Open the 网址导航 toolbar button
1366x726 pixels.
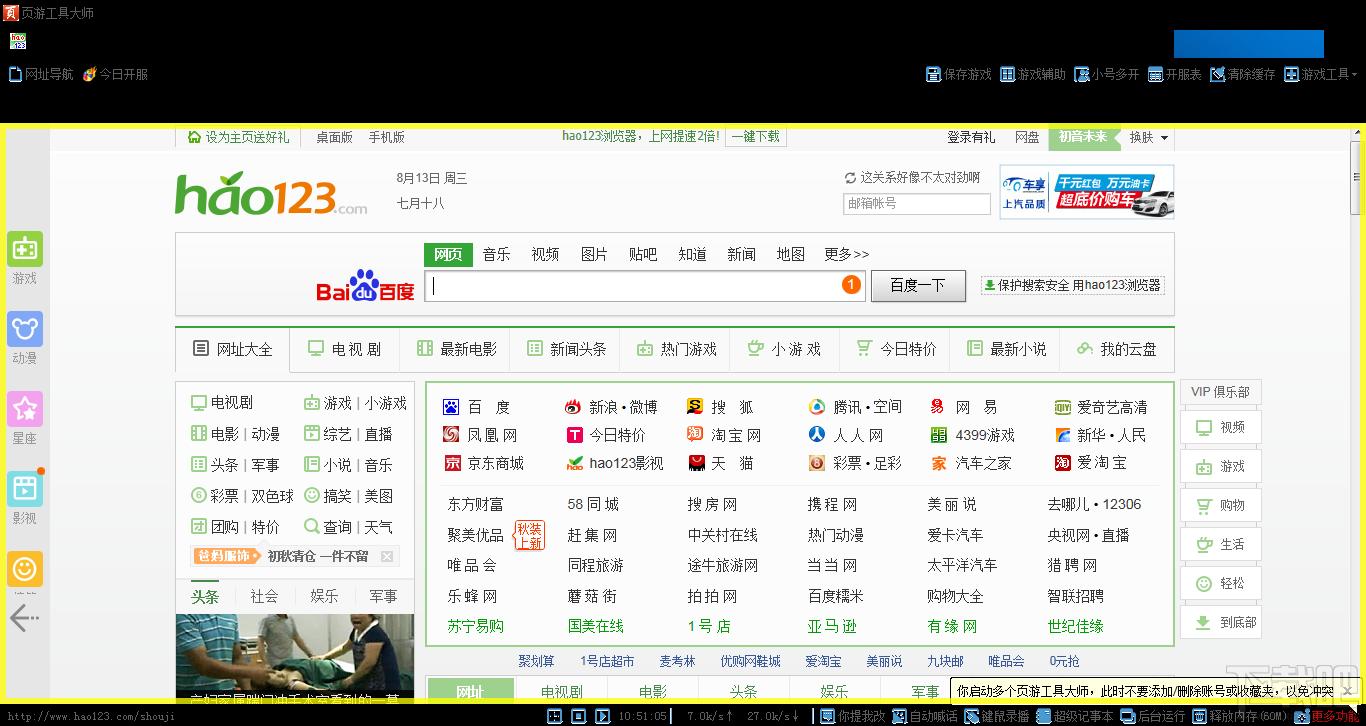(41, 74)
